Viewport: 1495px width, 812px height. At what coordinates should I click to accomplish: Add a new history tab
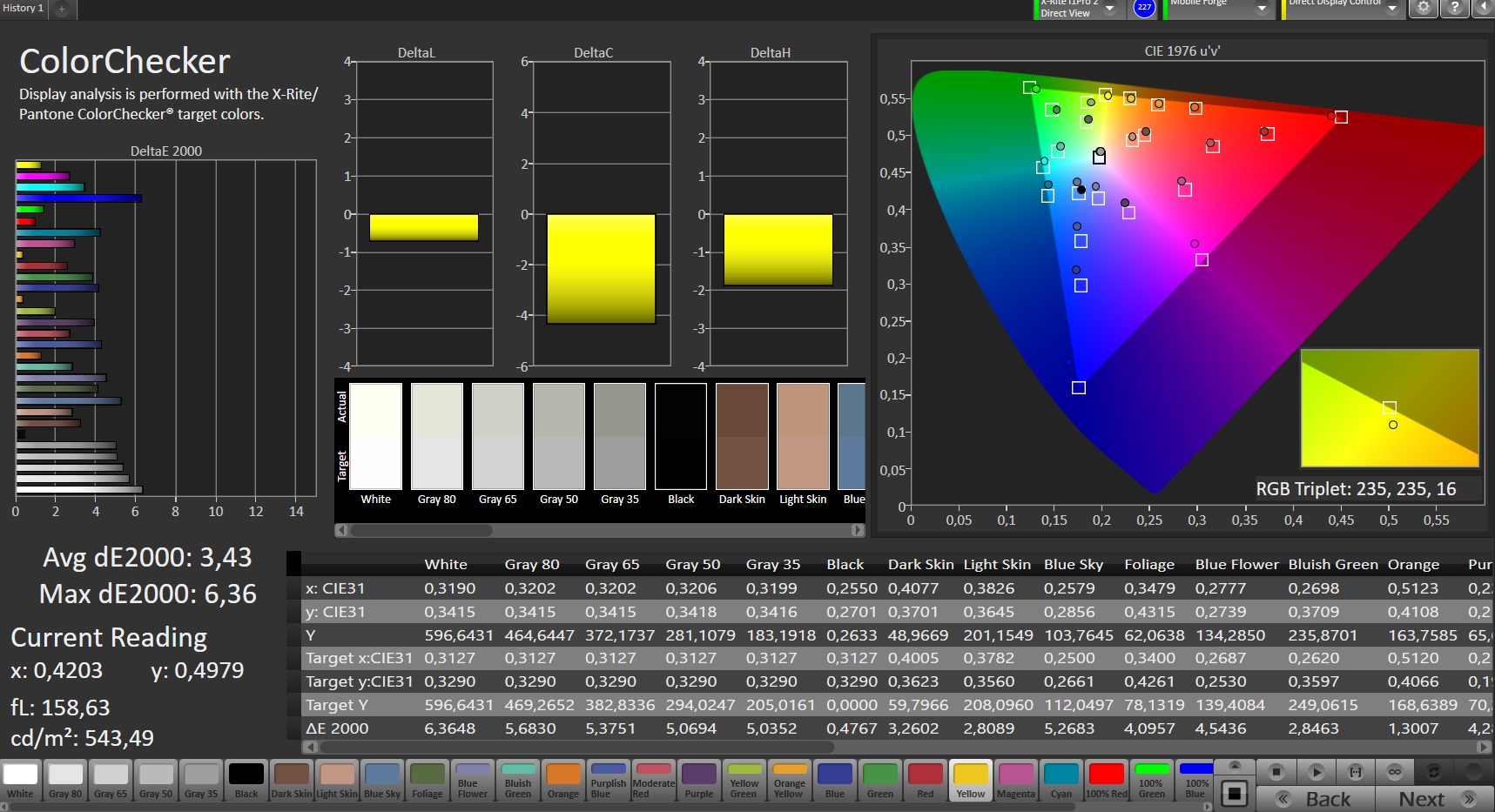62,9
